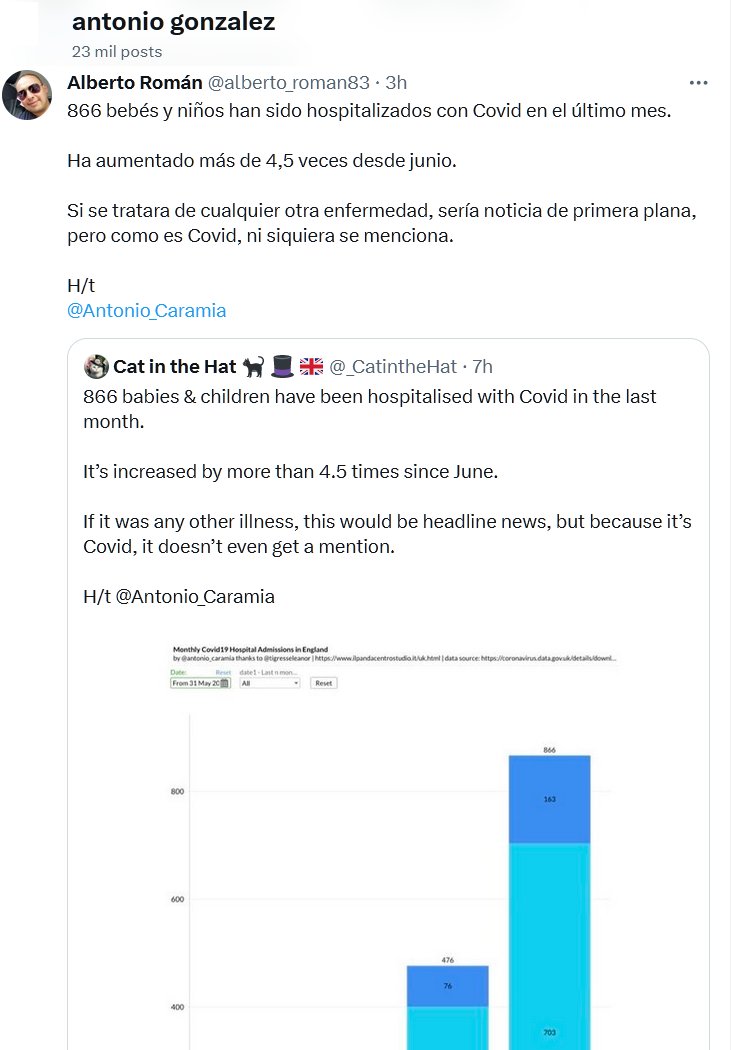Expand the "All" dropdown in the chart

[x=269, y=683]
